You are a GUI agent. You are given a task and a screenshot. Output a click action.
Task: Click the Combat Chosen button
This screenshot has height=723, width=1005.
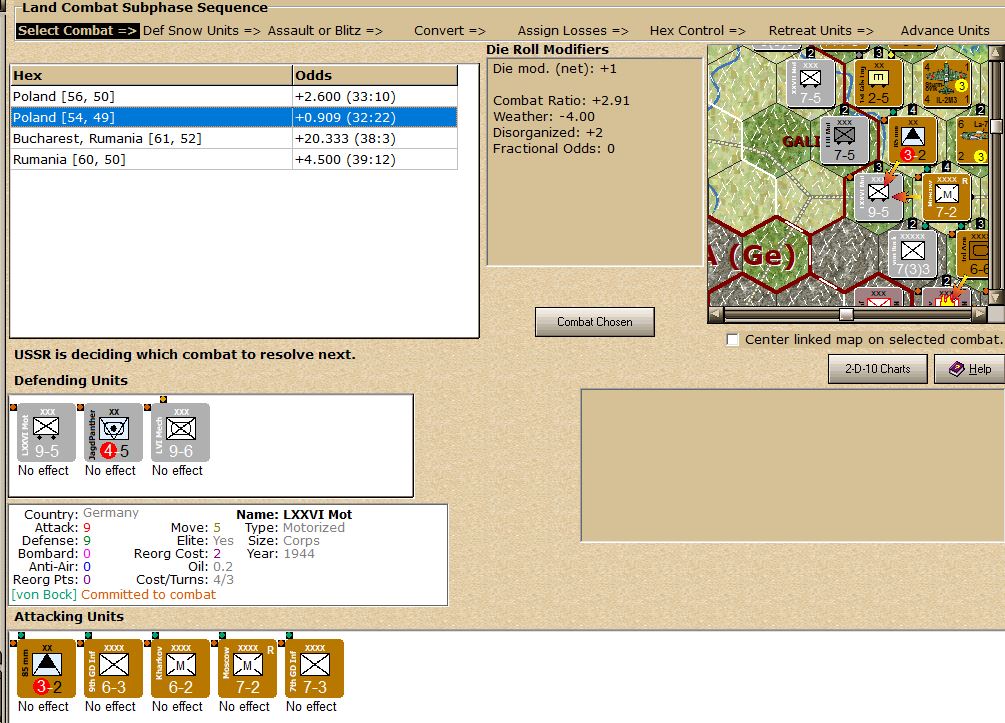pos(595,322)
